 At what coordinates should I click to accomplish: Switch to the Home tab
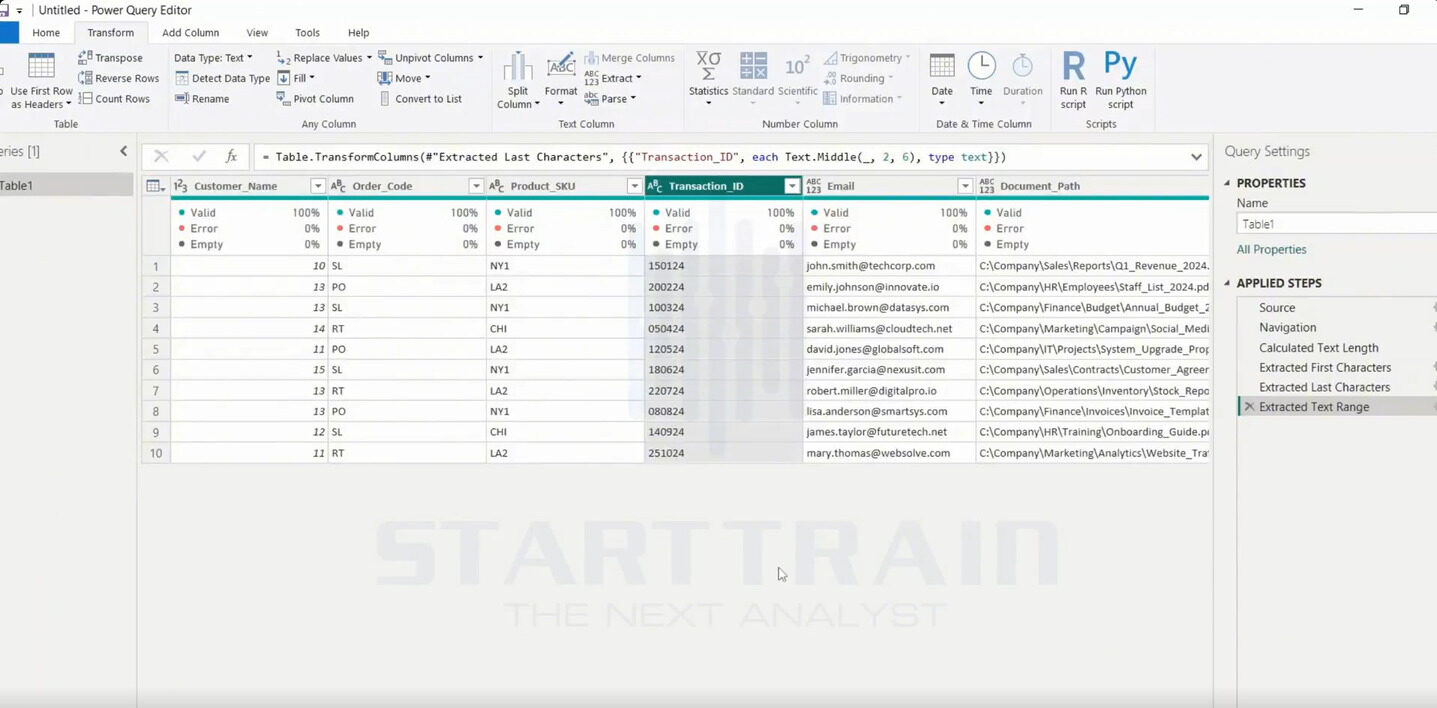[46, 33]
